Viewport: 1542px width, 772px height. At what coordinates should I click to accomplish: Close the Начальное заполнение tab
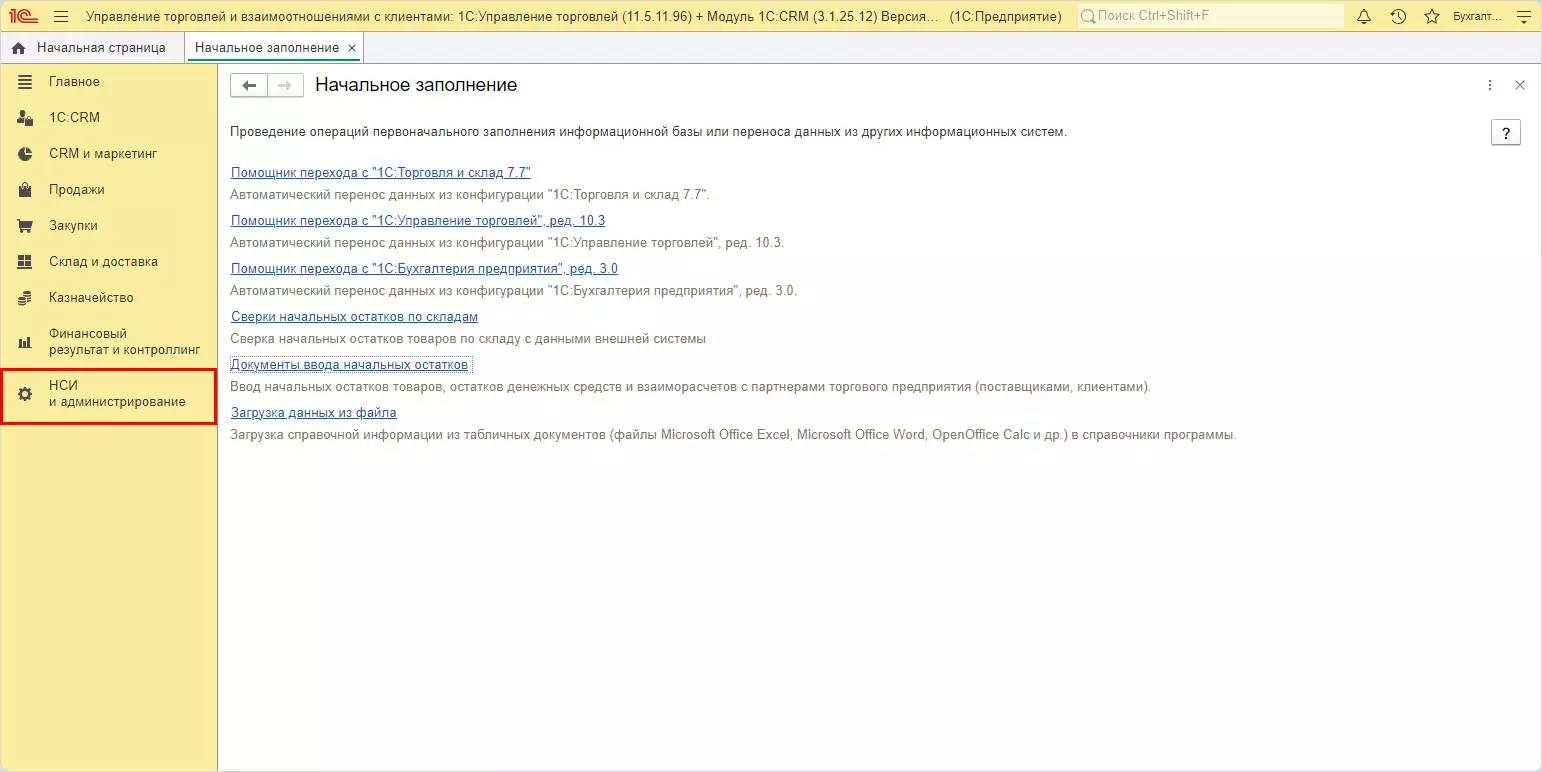351,48
